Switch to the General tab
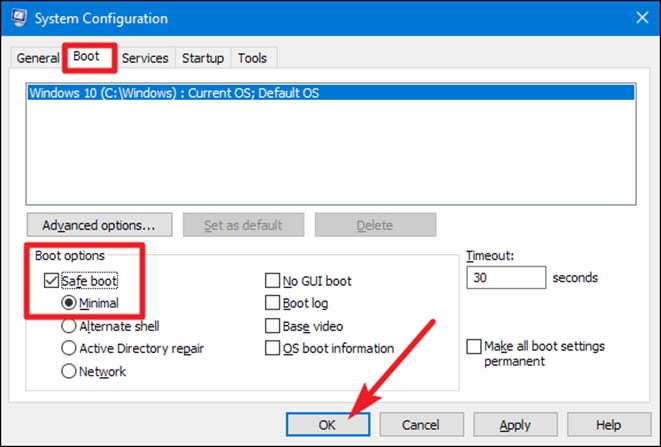This screenshot has height=447, width=661. click(37, 58)
